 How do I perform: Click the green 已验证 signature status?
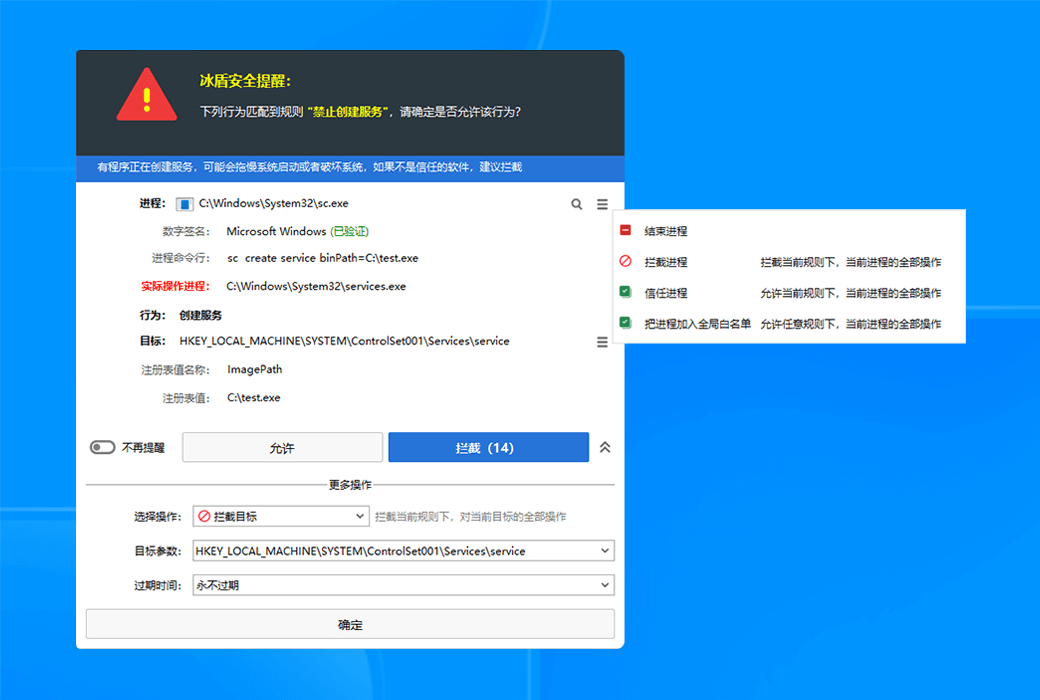tap(350, 231)
